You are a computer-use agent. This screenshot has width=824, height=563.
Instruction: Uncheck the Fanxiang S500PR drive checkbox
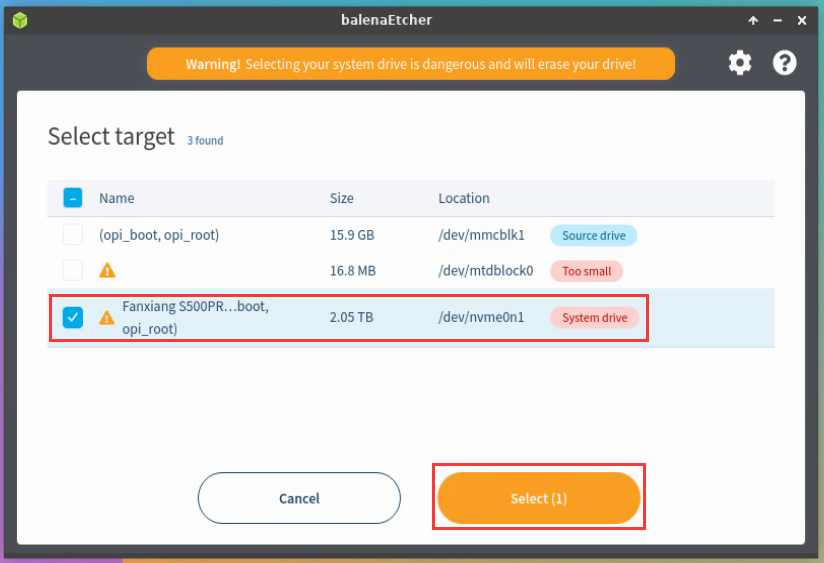(x=73, y=318)
